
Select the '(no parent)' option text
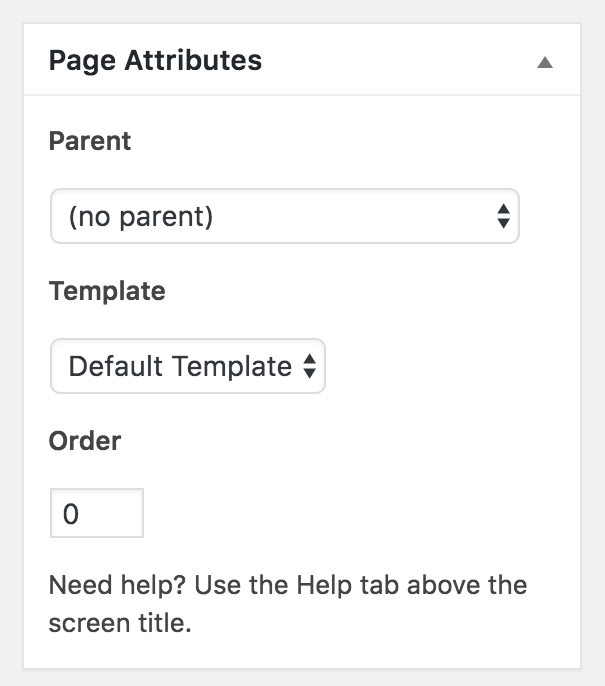coord(141,217)
